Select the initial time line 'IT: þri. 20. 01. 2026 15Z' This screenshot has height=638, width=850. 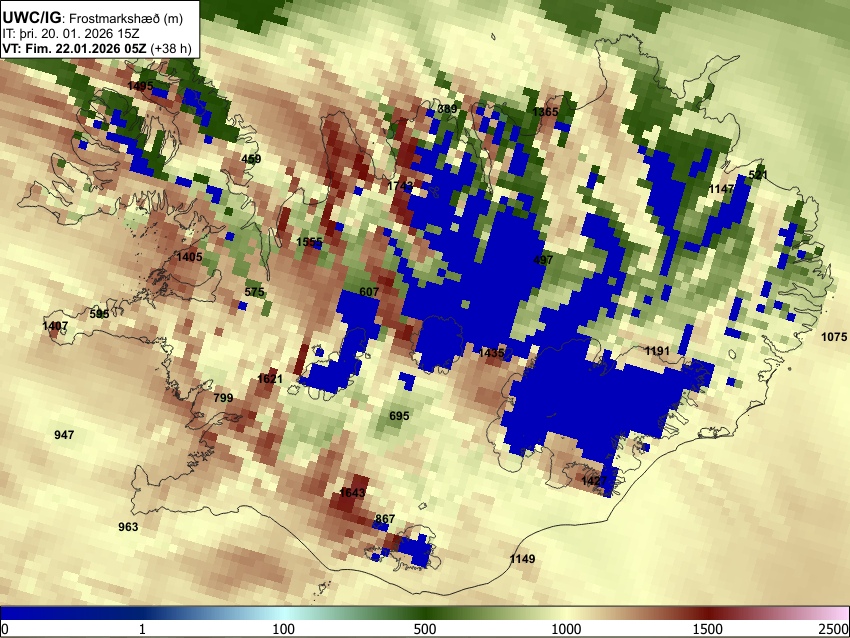coord(70,34)
